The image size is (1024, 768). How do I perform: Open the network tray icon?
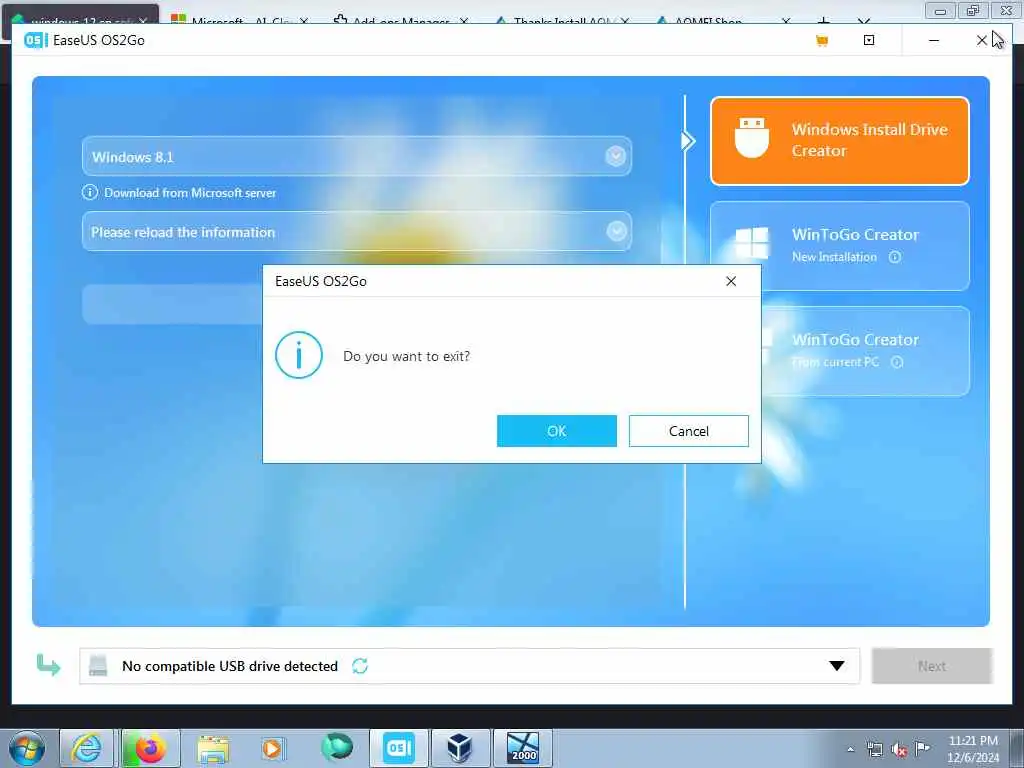pyautogui.click(x=874, y=750)
